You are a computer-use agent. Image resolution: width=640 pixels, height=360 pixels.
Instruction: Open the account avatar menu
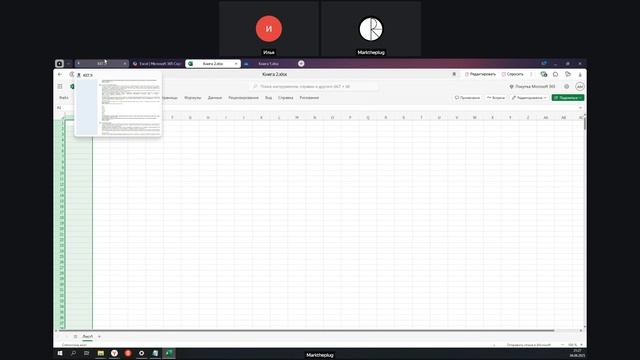(579, 87)
